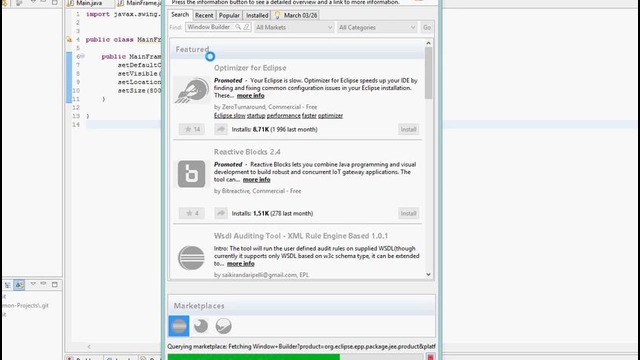Click the 'startup' tag link
The width and height of the screenshot is (640, 360).
(256, 116)
